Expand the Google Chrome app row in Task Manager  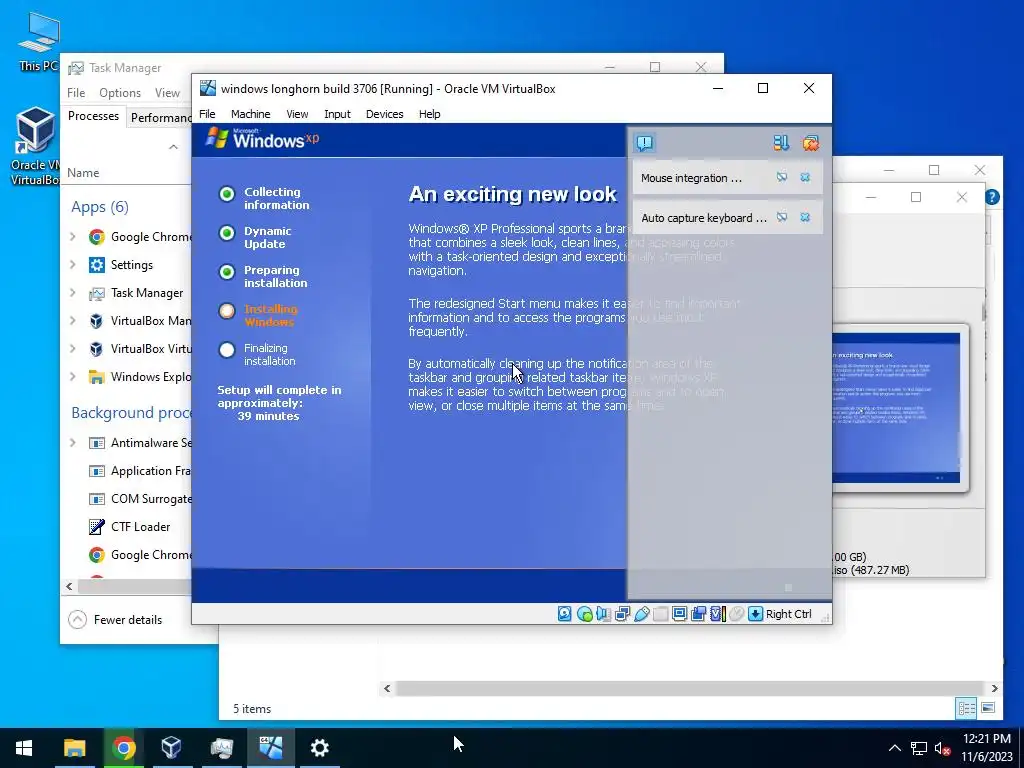(72, 236)
